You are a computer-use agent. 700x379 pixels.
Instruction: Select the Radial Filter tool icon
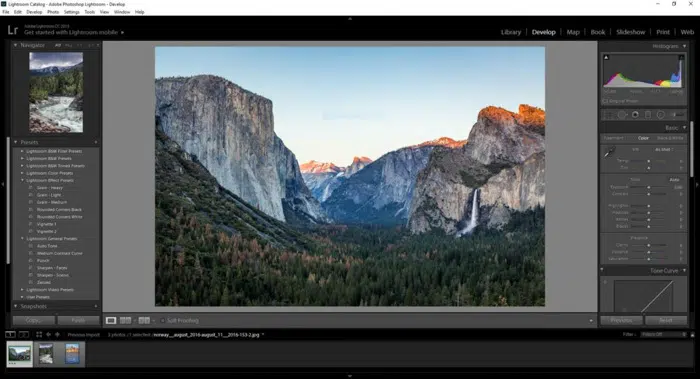(661, 115)
